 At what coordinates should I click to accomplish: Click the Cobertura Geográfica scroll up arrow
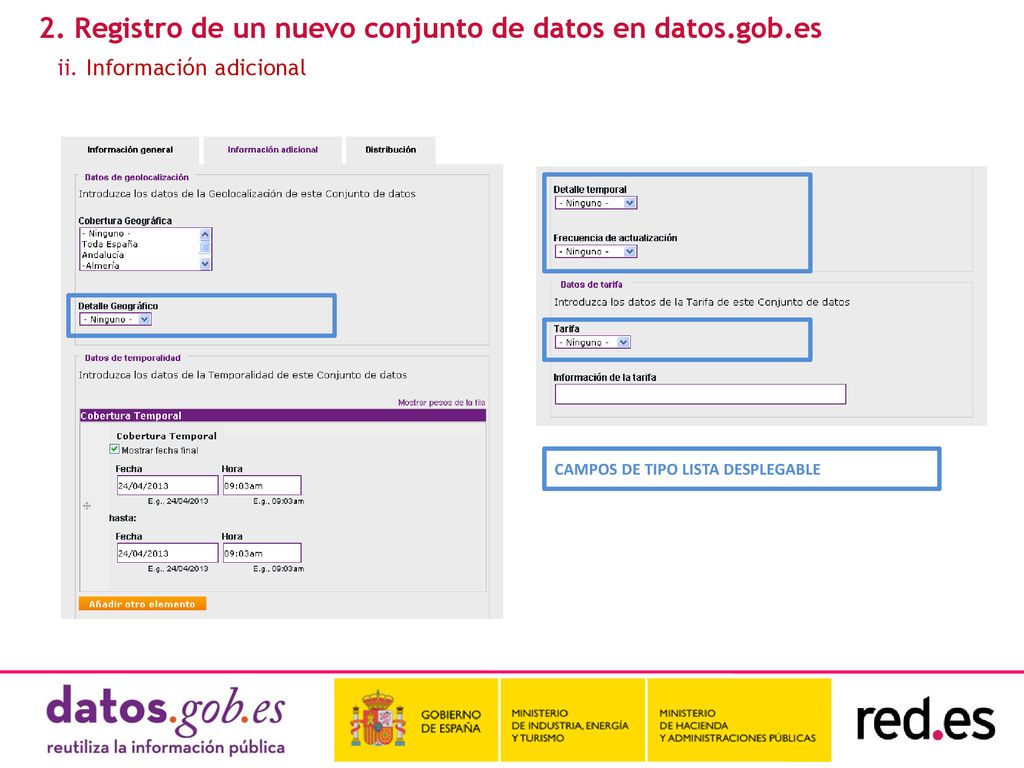tap(205, 234)
